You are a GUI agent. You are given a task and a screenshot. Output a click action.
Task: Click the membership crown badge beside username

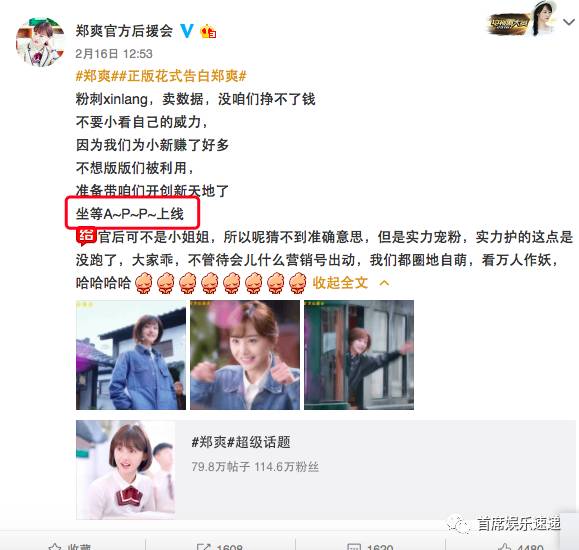(x=208, y=31)
